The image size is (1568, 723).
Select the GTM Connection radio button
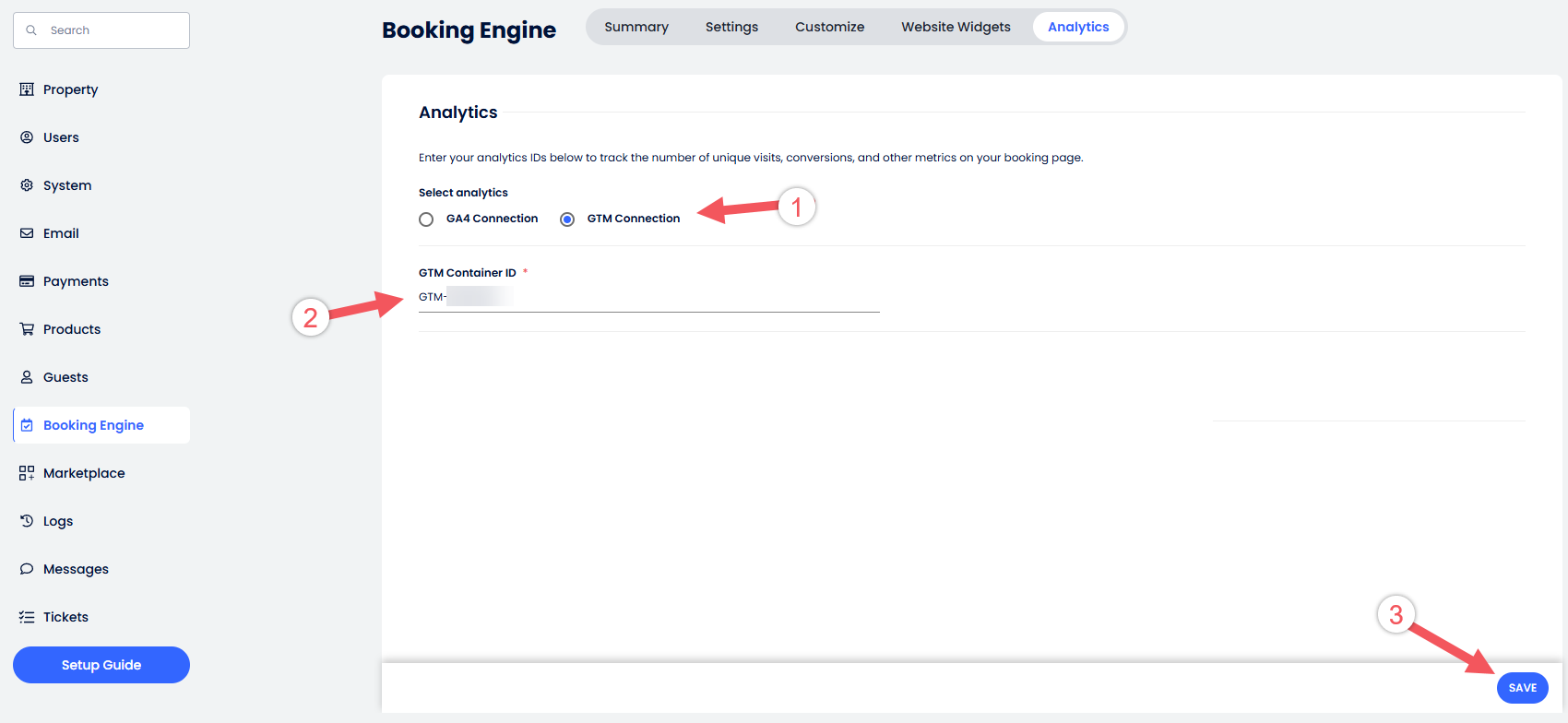567,219
